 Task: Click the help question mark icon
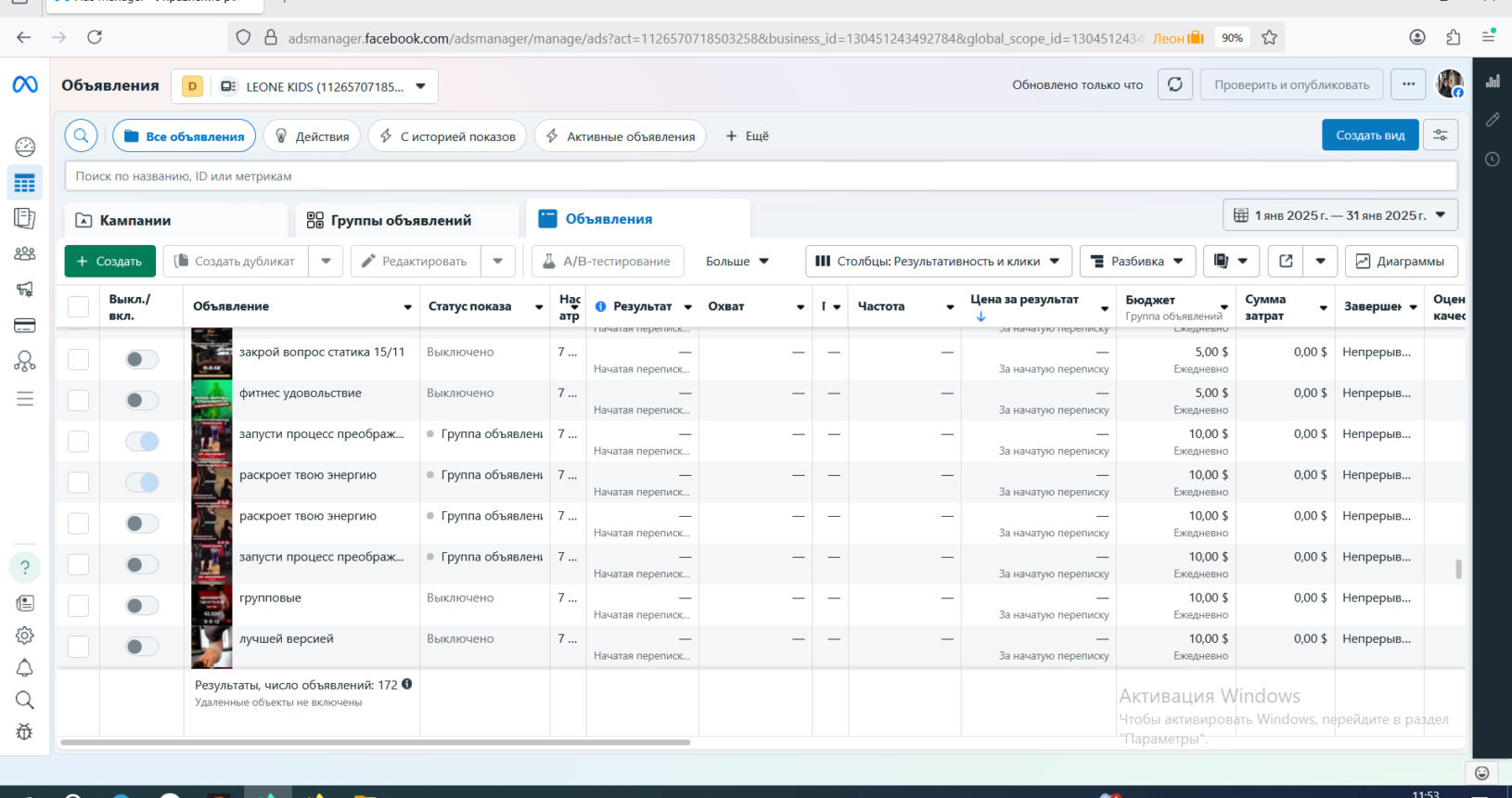(x=25, y=567)
